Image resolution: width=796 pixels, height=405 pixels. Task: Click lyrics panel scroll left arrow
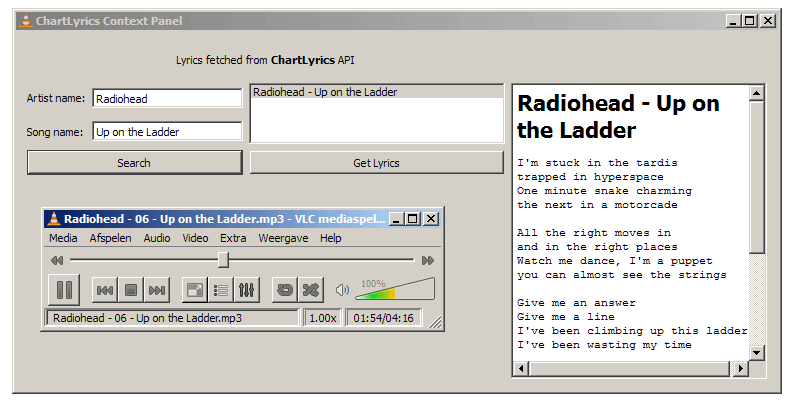tap(521, 368)
